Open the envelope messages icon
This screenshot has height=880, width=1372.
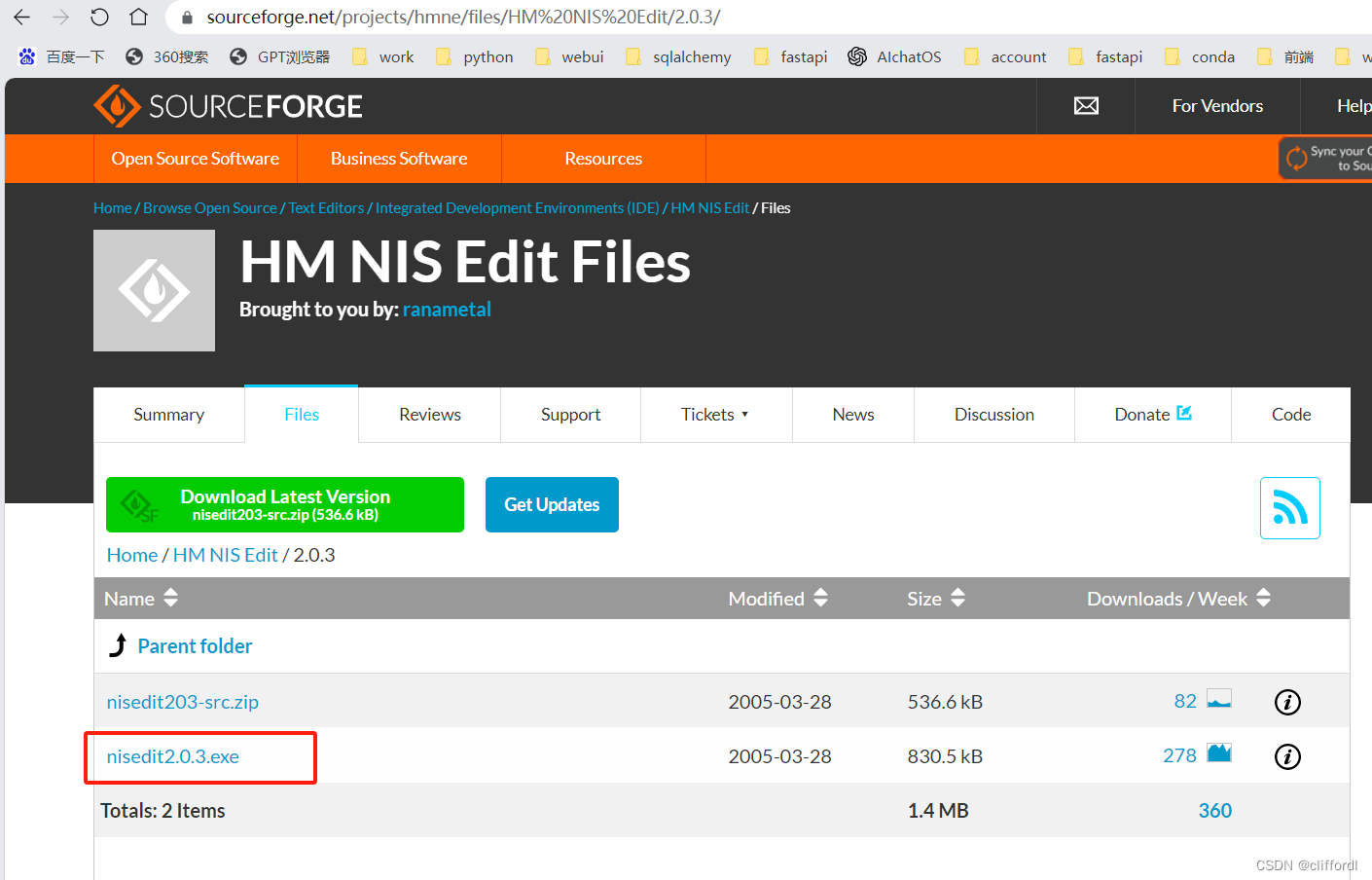pyautogui.click(x=1086, y=106)
